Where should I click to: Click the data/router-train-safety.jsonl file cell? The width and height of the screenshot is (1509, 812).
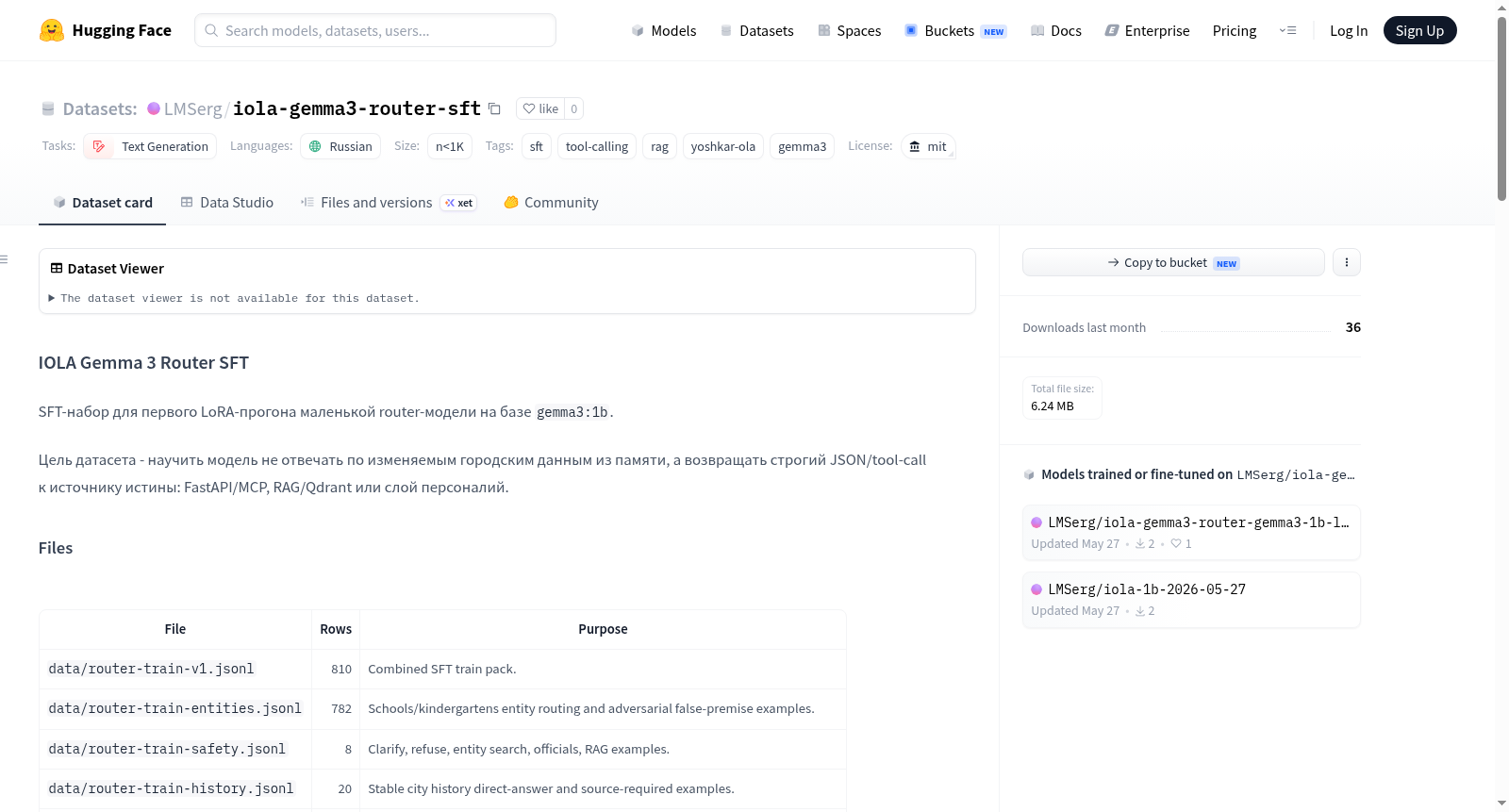175,749
